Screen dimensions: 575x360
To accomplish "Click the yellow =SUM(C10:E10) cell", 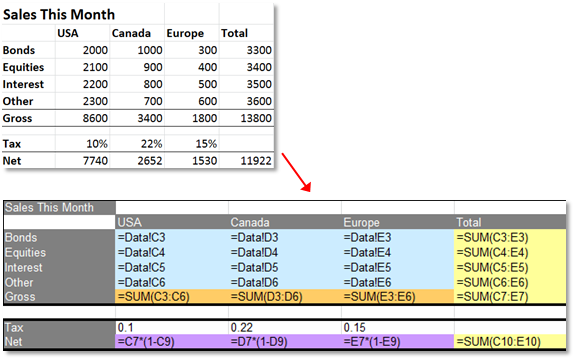I will click(510, 342).
